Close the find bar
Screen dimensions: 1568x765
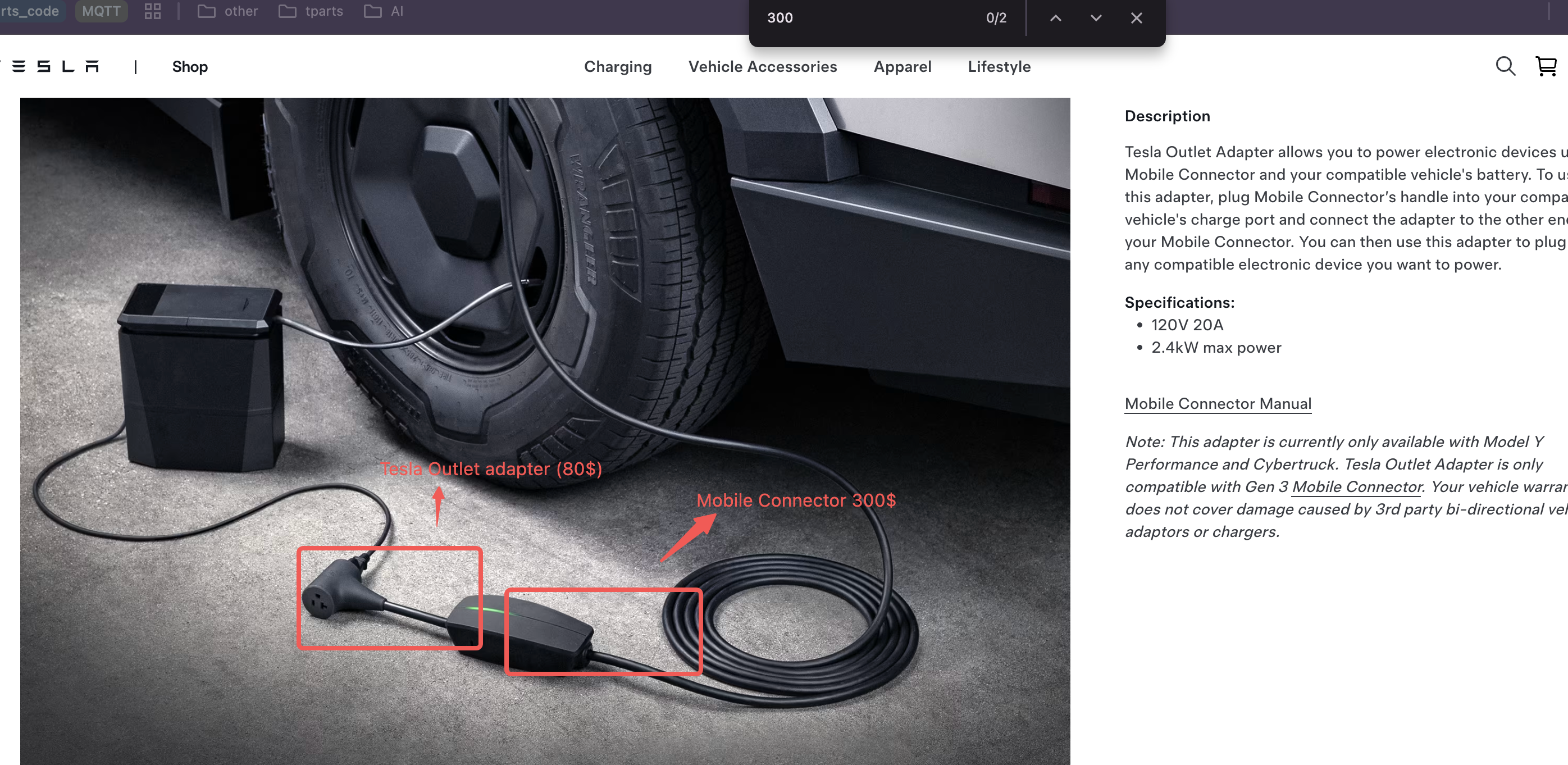[1136, 19]
